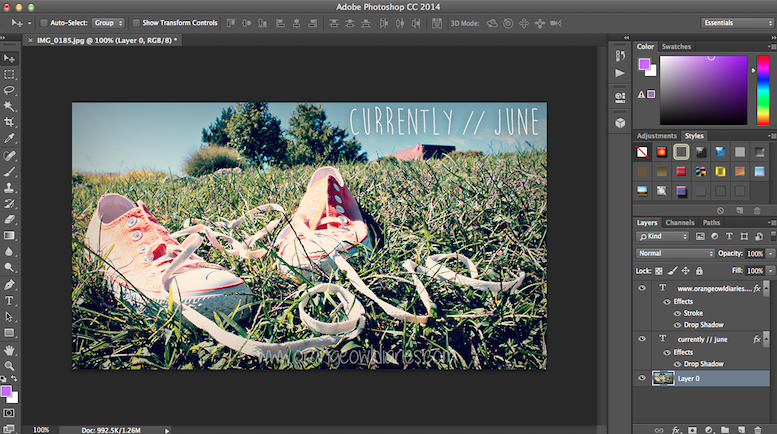Click the purple foreground color swatch in toolbar
The image size is (777, 434).
point(7,390)
